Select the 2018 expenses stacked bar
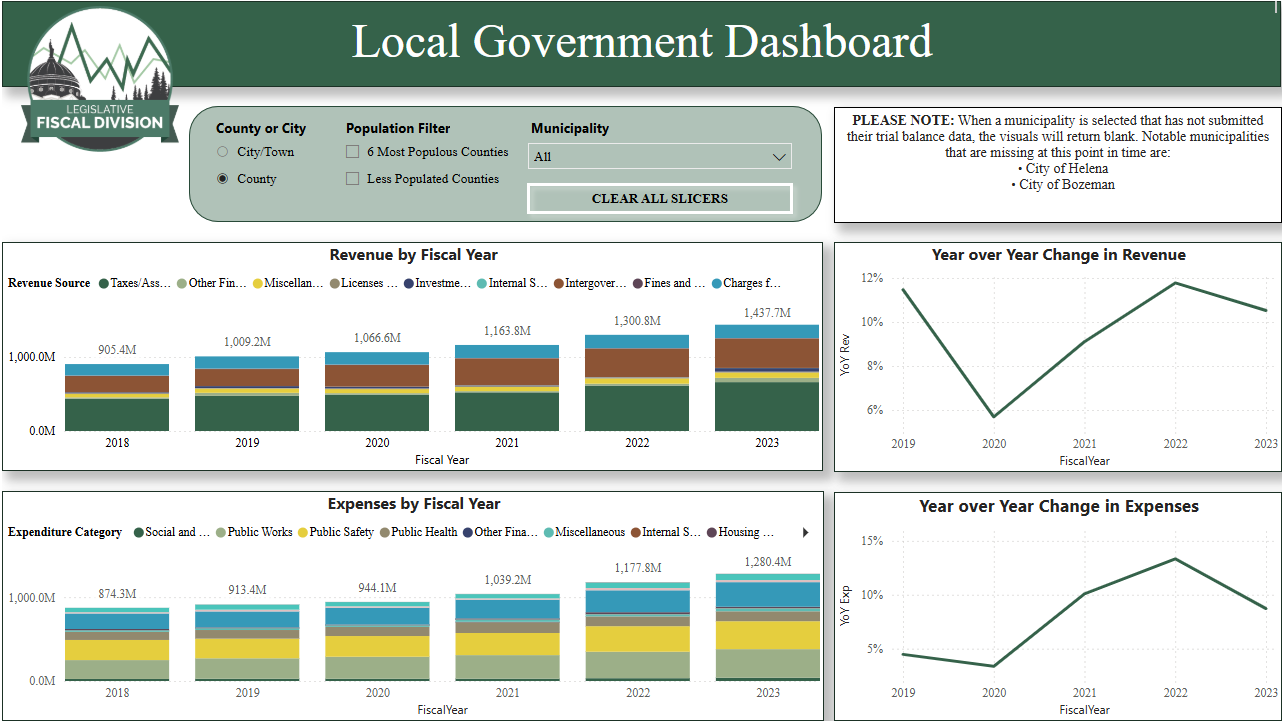 coord(117,645)
